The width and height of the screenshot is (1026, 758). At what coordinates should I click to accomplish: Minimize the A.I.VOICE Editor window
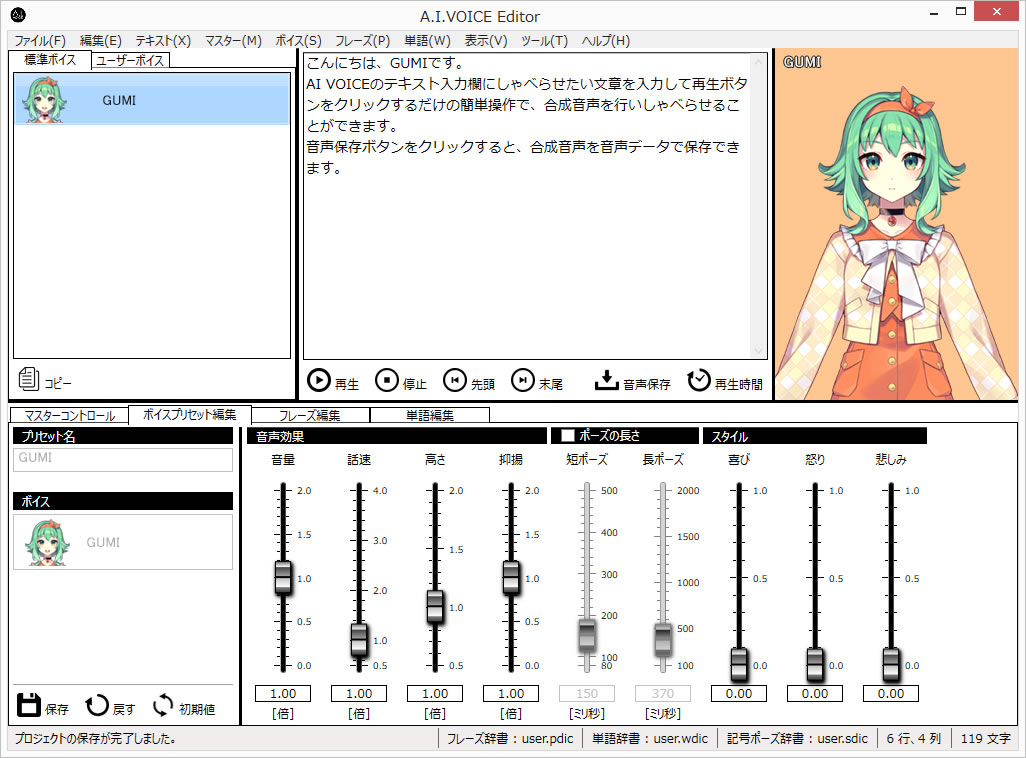pos(934,12)
